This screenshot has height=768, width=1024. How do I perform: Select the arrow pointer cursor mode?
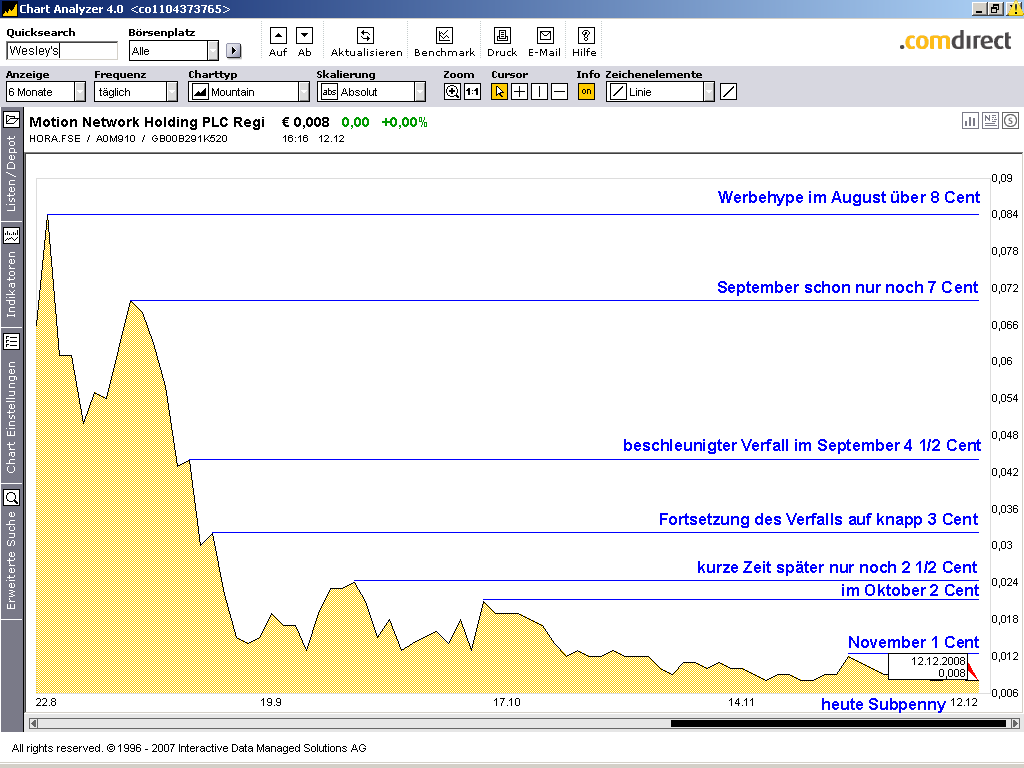click(x=500, y=92)
